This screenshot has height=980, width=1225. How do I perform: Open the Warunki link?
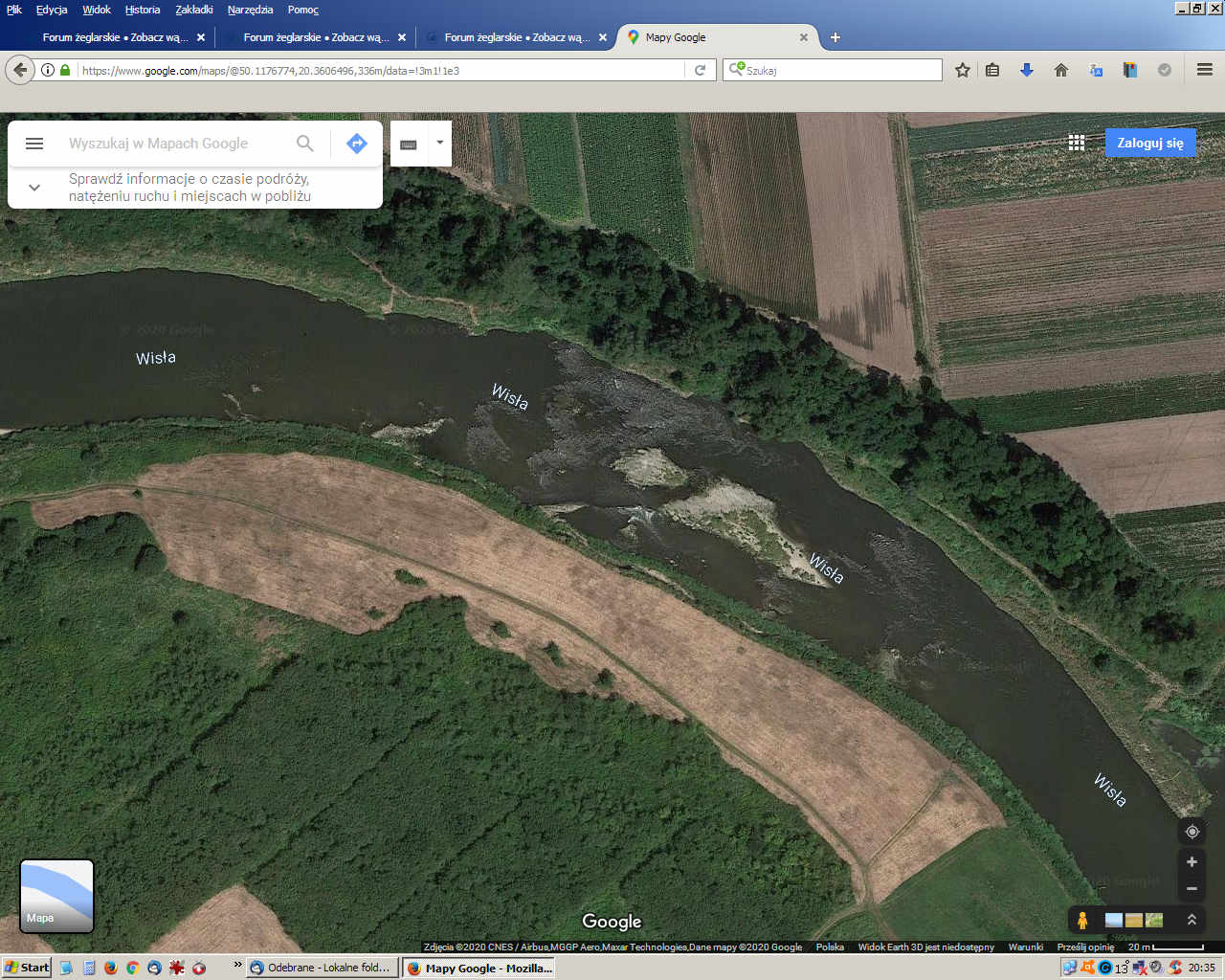[1025, 947]
